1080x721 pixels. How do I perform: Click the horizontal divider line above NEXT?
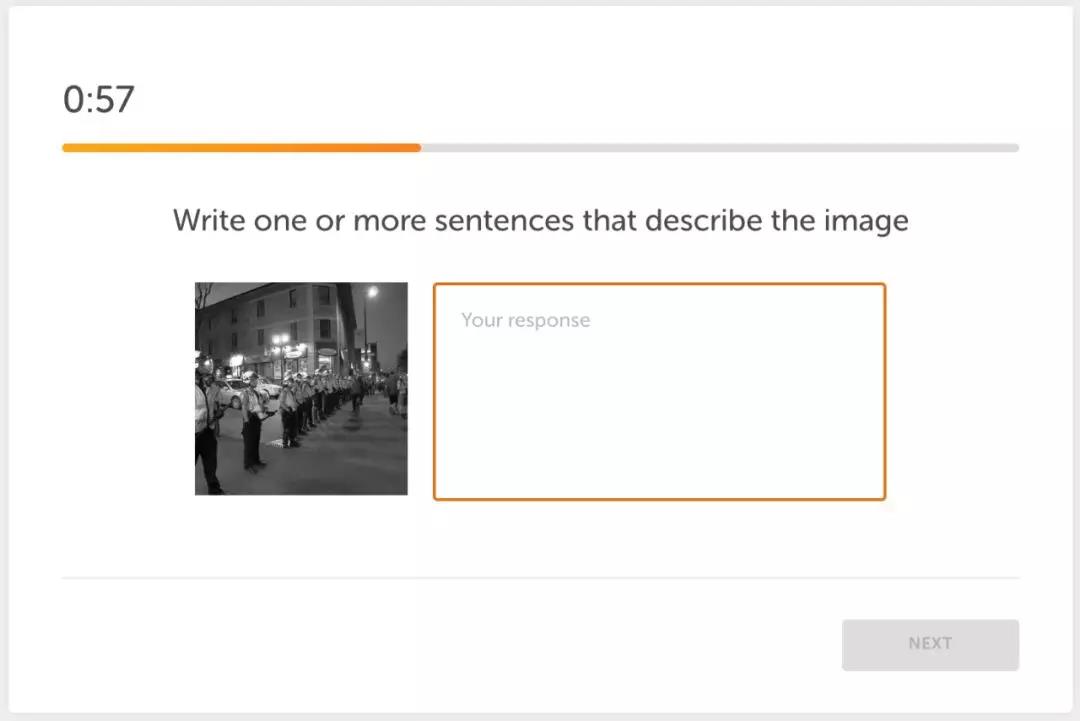(540, 578)
